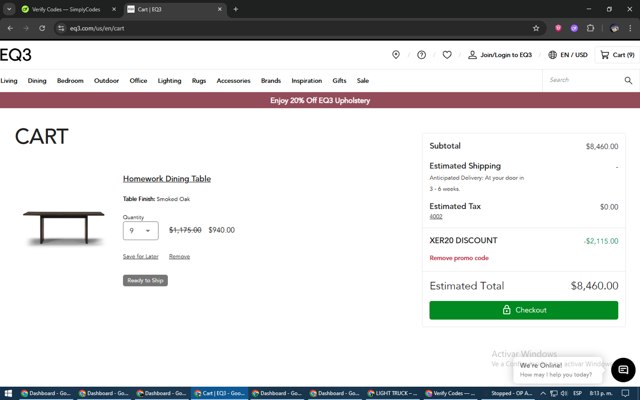The height and width of the screenshot is (400, 640).
Task: Click the We're Online chat popup
Action: click(556, 370)
